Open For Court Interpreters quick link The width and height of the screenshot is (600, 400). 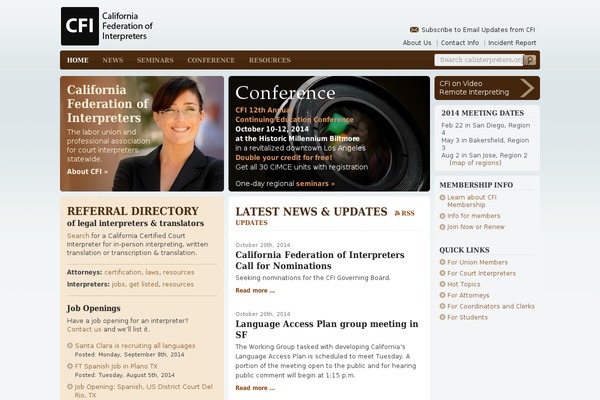(x=481, y=273)
